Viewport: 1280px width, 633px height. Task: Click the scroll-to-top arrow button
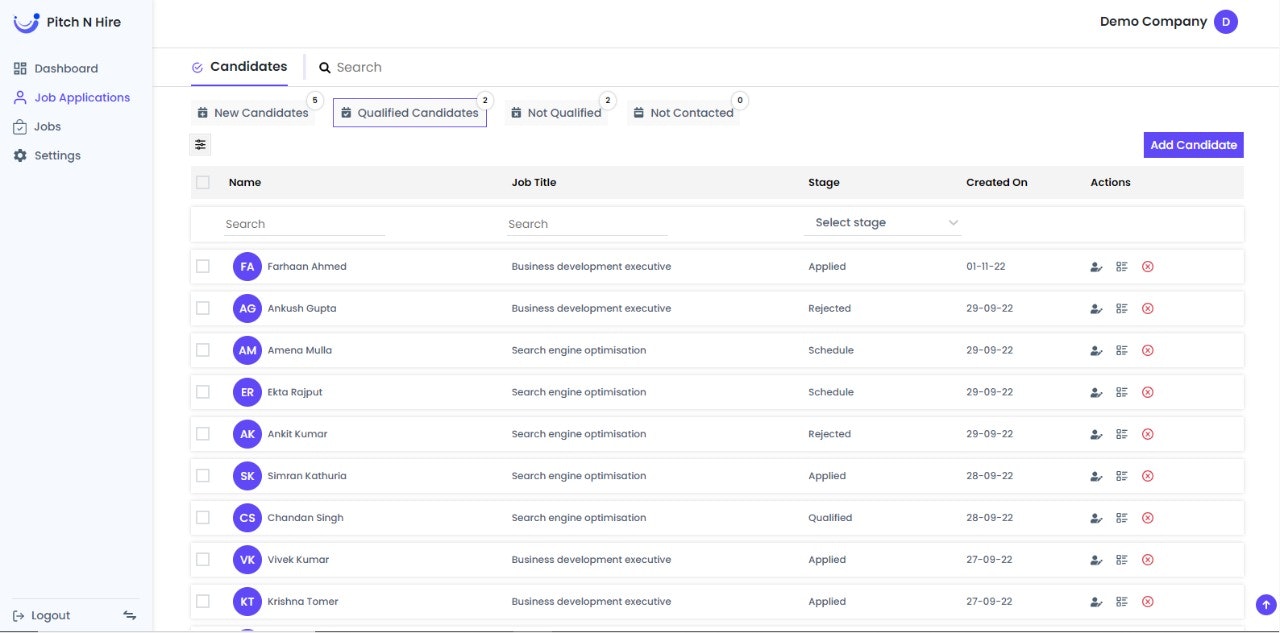pyautogui.click(x=1266, y=605)
